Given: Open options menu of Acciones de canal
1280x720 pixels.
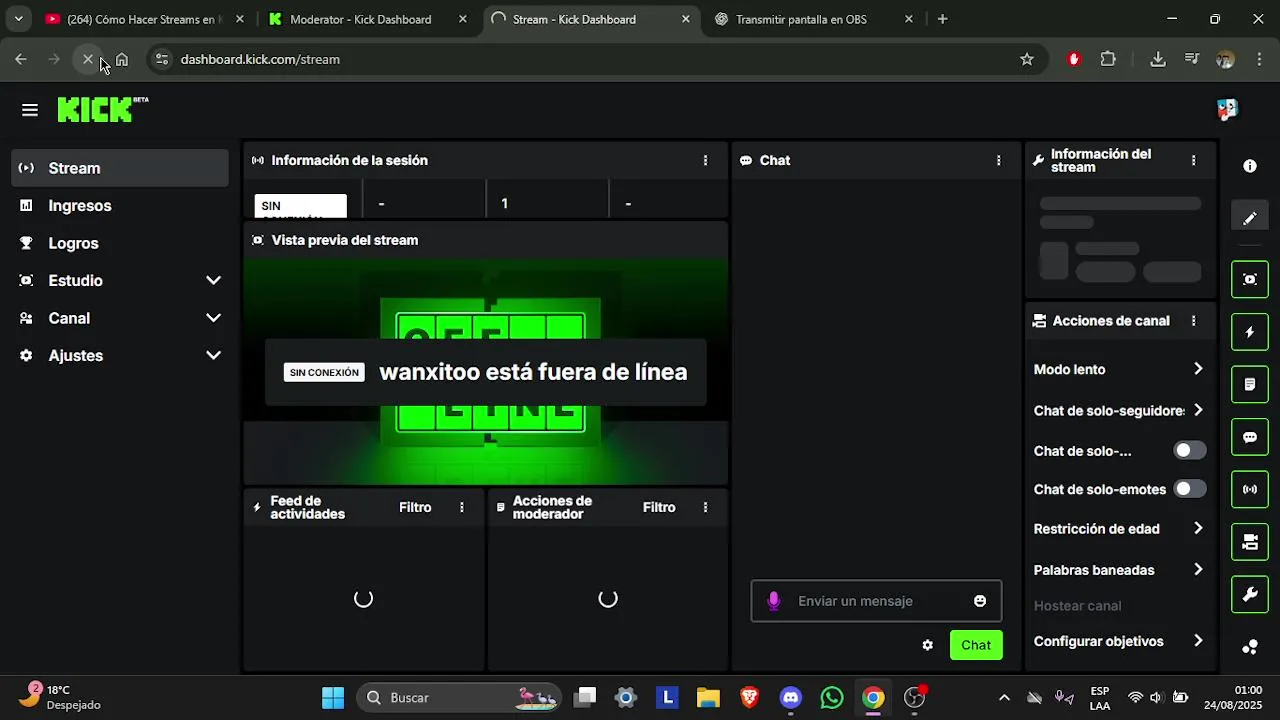Looking at the screenshot, I should point(1193,321).
